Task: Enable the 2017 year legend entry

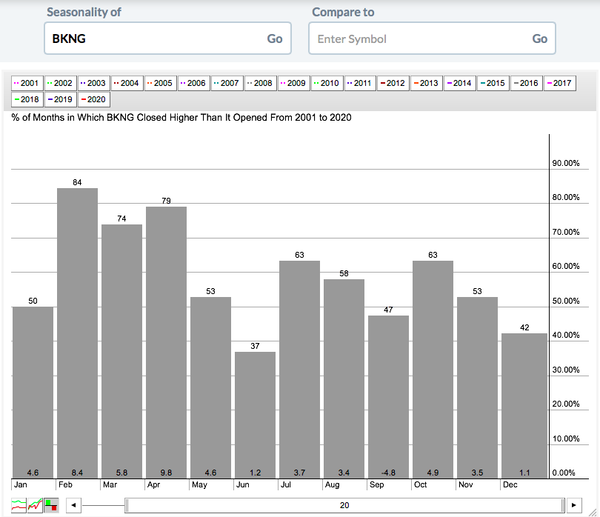Action: pyautogui.click(x=564, y=83)
